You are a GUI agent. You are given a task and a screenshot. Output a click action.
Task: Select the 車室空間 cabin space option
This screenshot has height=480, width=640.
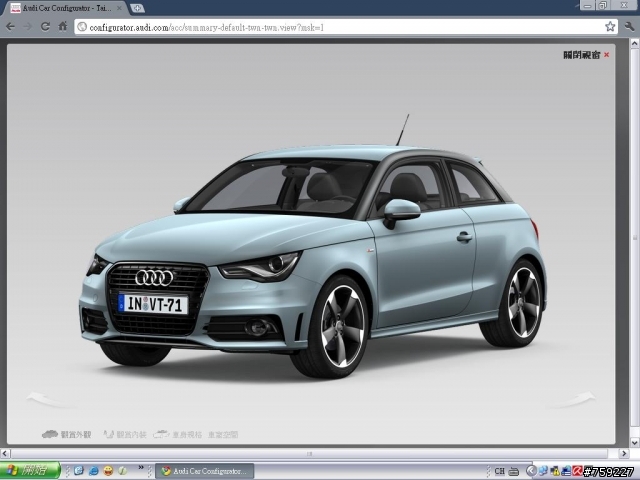tap(223, 434)
